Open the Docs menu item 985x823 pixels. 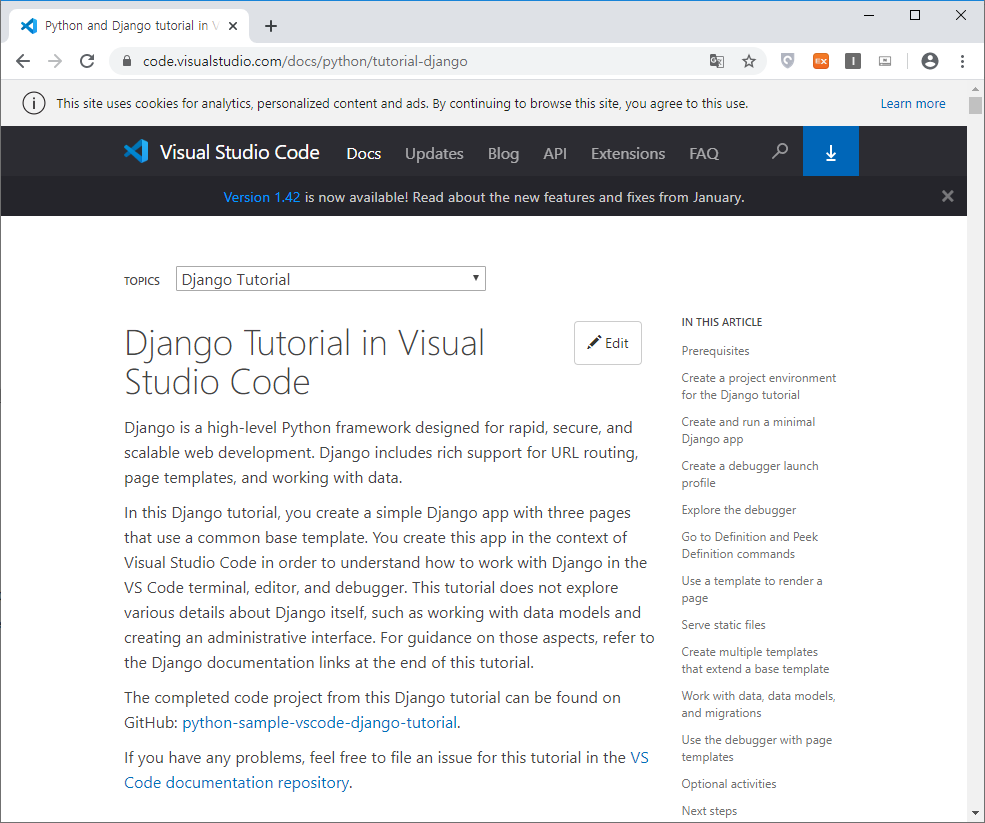point(364,153)
